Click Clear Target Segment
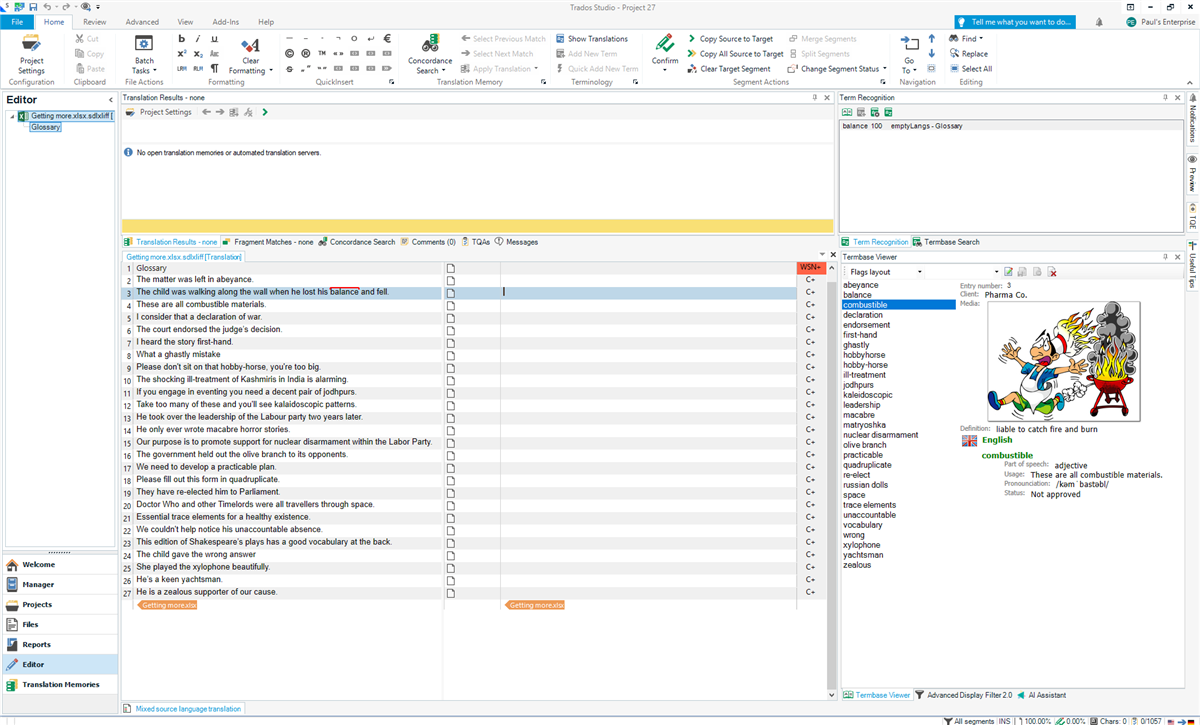Viewport: 1200px width, 725px height. 729,69
